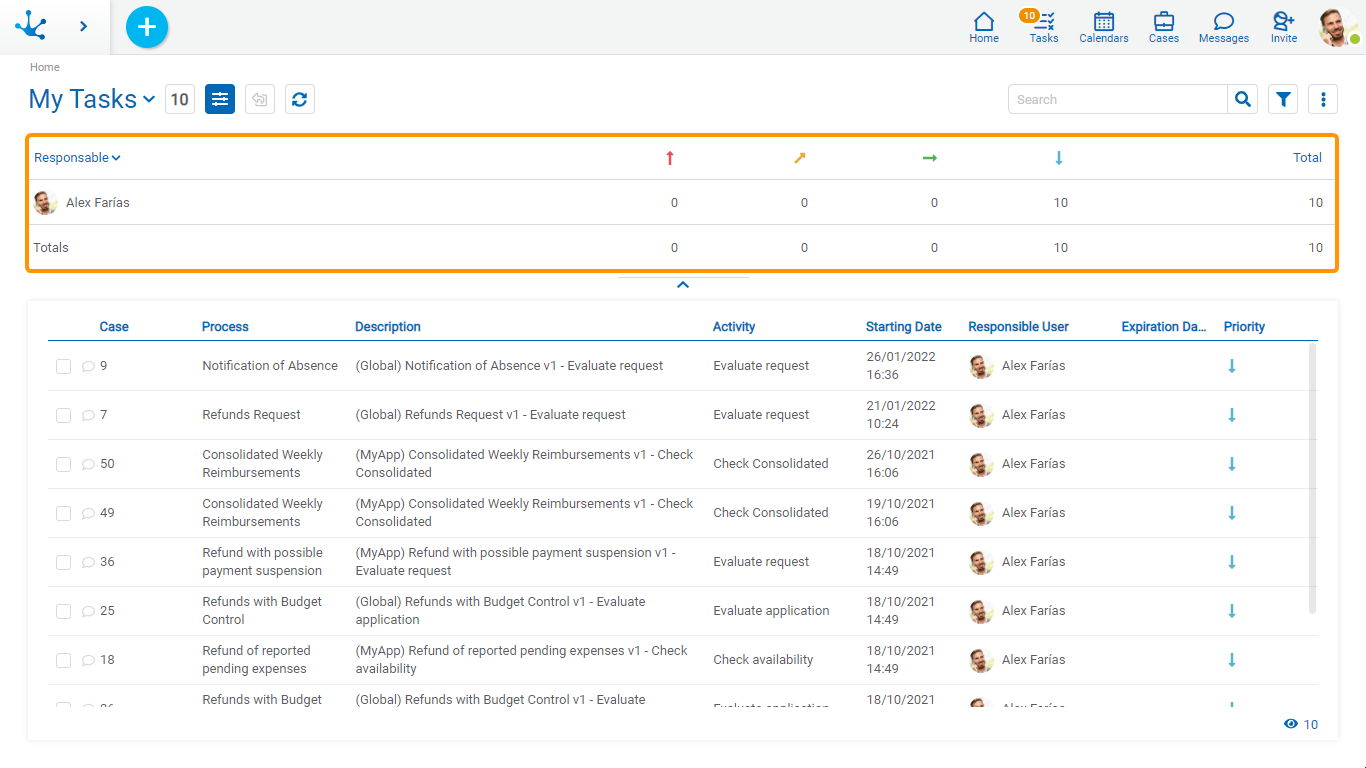Viewport: 1366px width, 768px height.
Task: Refresh the task list
Action: (300, 99)
